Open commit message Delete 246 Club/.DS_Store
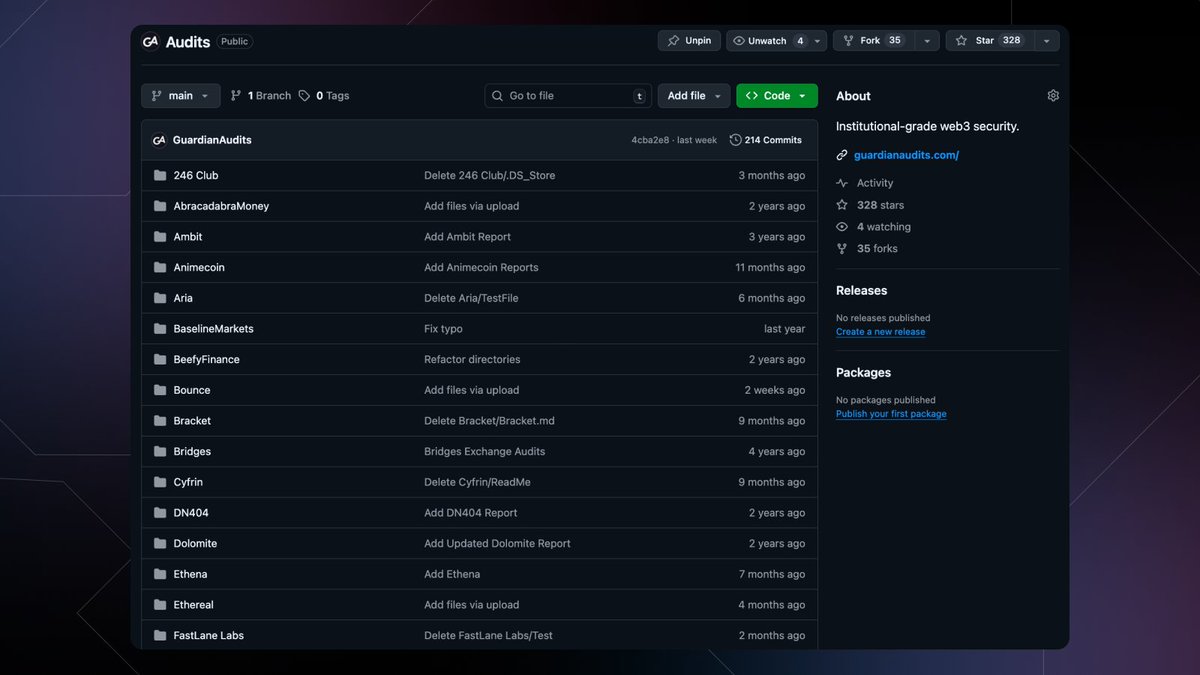Screen dimensions: 1200x675 click(490, 175)
